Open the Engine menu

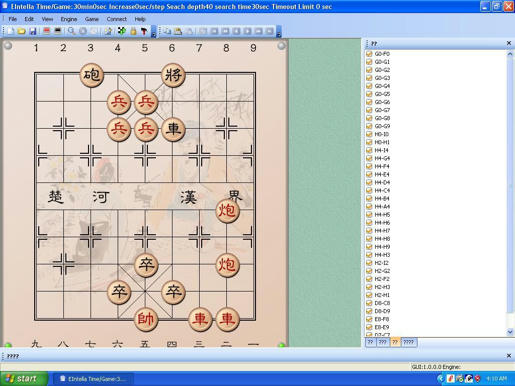69,19
